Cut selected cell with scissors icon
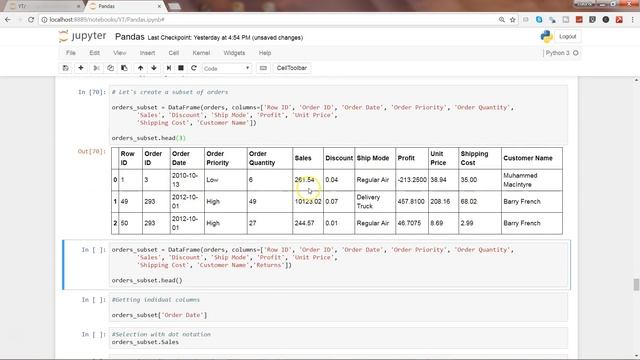640x360 pixels. click(x=96, y=68)
